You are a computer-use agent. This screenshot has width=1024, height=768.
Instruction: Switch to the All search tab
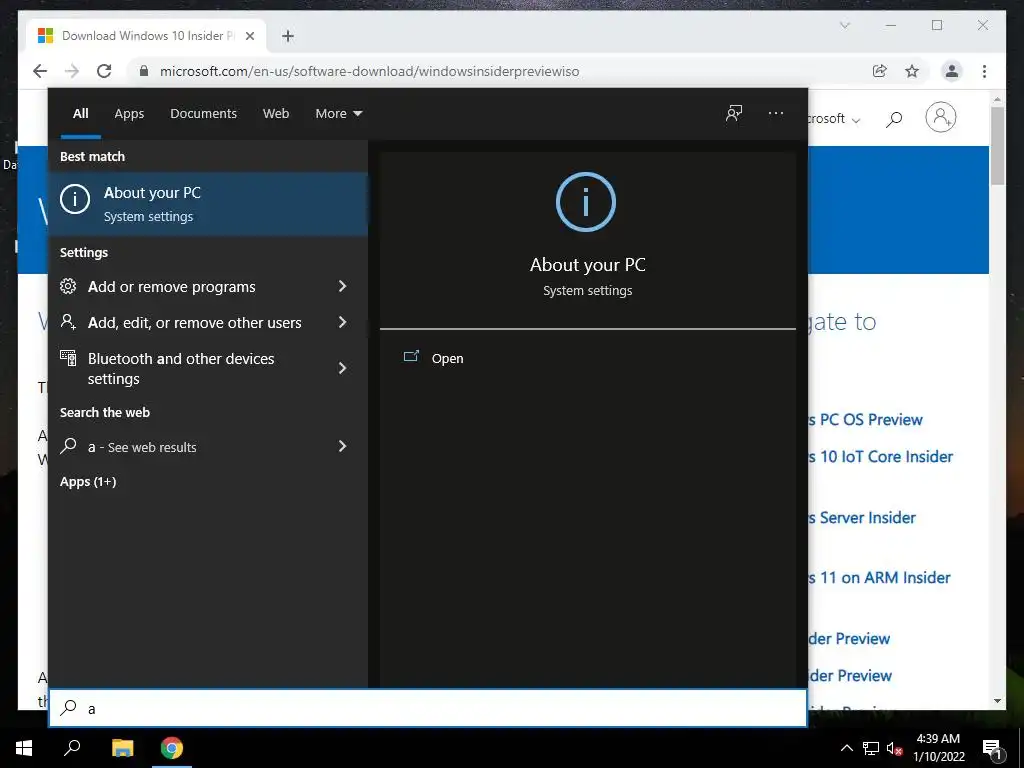(81, 114)
